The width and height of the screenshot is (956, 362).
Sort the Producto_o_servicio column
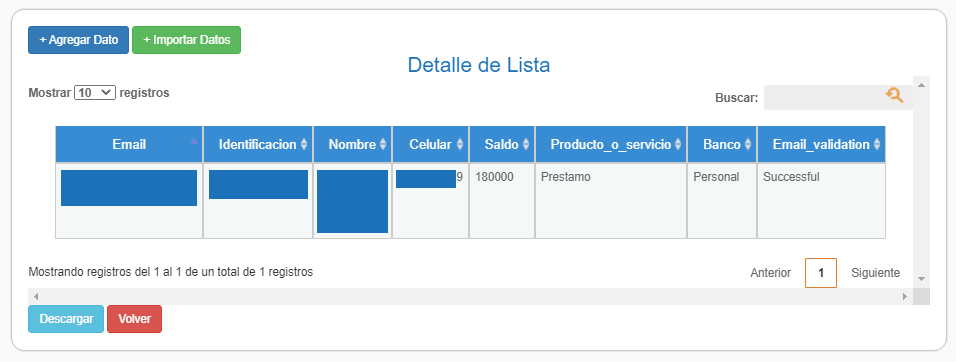coord(678,144)
